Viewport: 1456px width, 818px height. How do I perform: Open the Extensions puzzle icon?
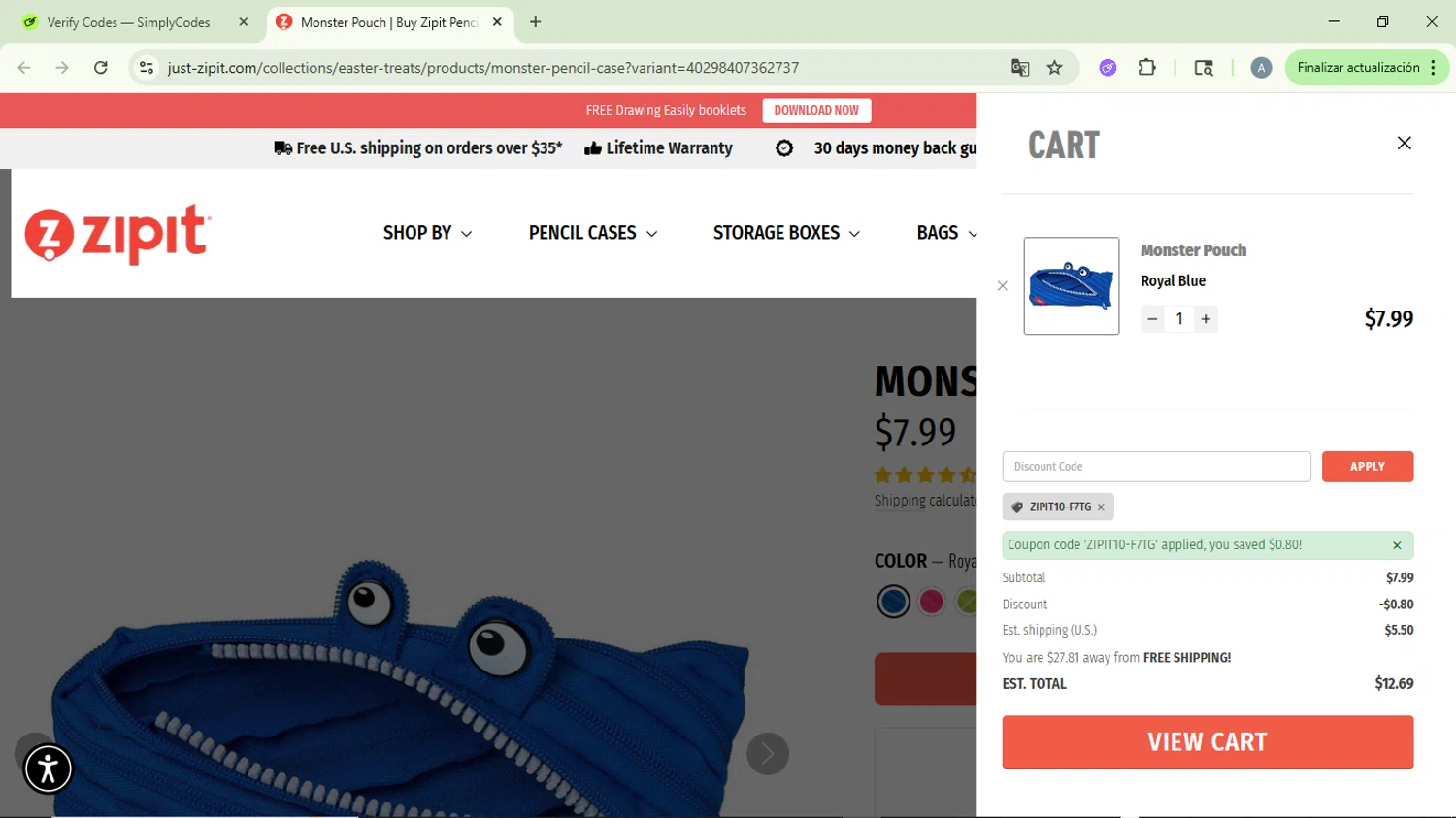tap(1146, 68)
